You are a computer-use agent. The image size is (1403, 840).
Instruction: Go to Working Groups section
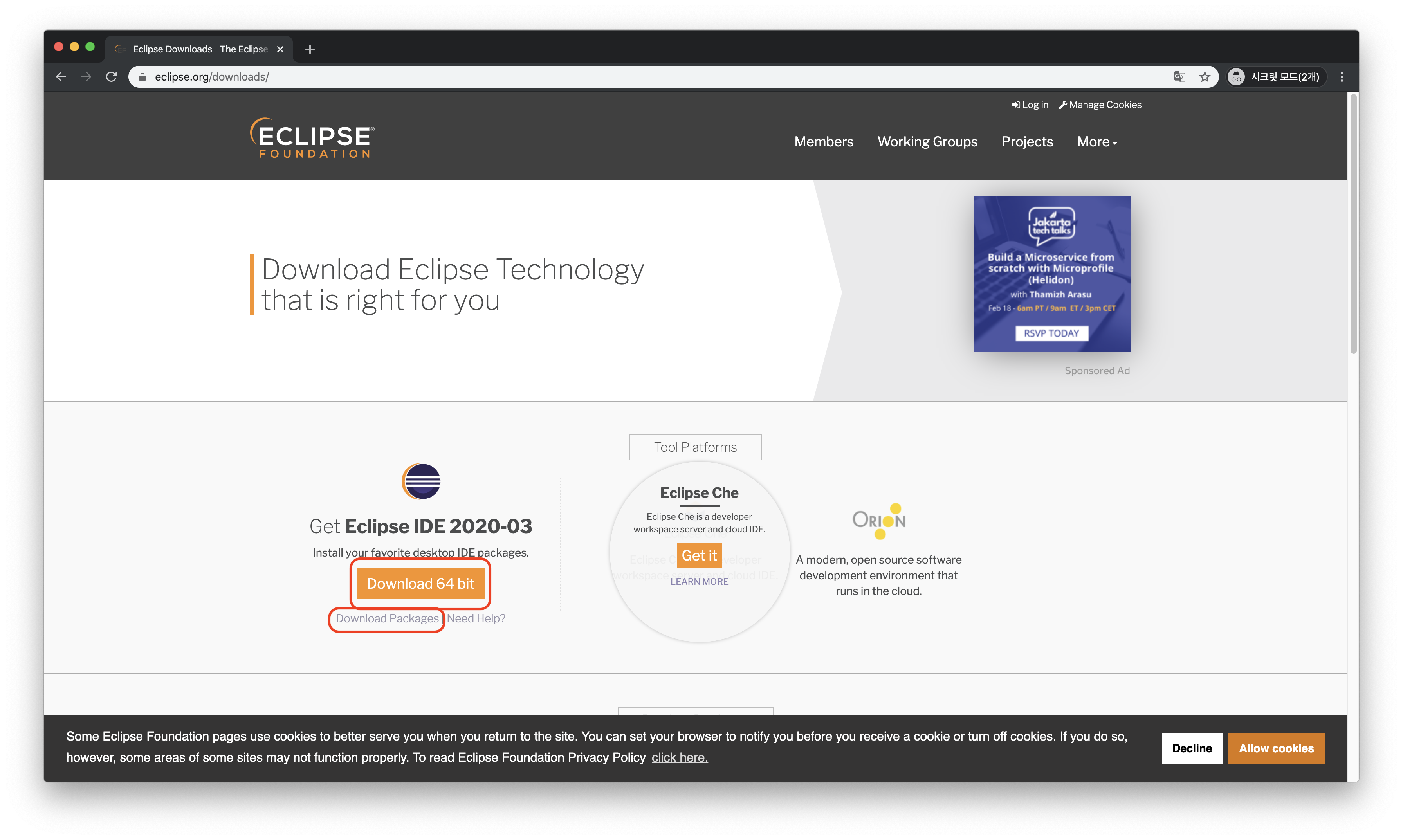coord(927,142)
